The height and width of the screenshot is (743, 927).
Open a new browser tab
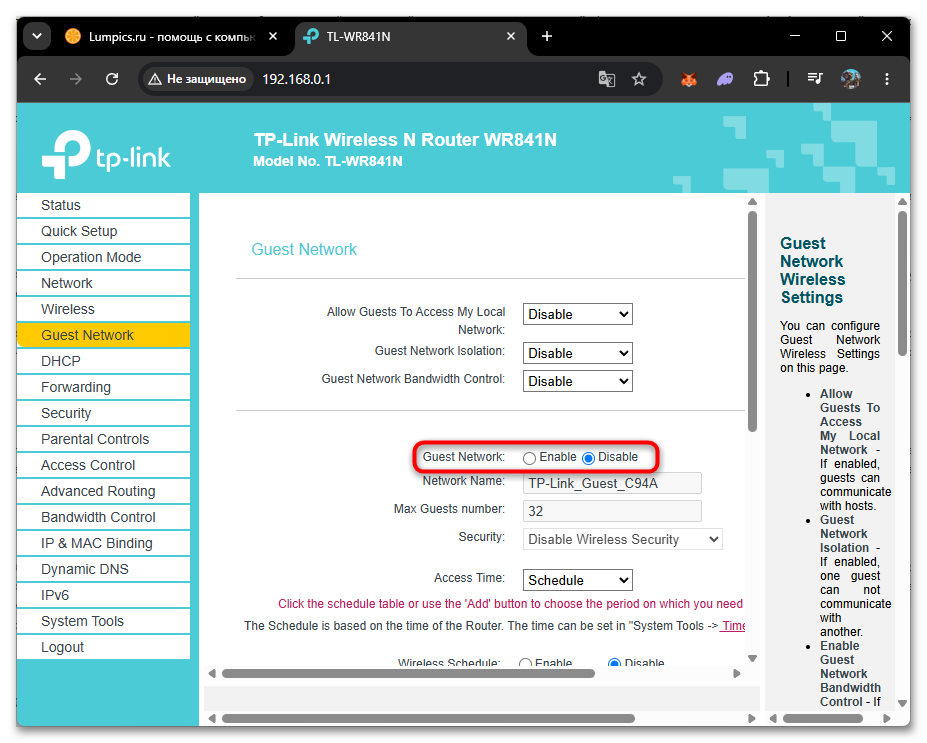[x=547, y=36]
